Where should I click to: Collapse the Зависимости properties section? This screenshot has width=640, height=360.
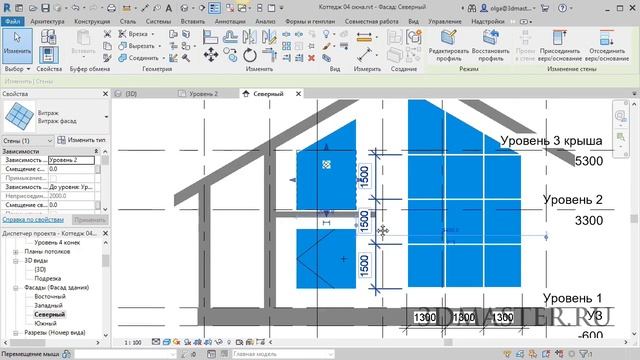(x=96, y=151)
